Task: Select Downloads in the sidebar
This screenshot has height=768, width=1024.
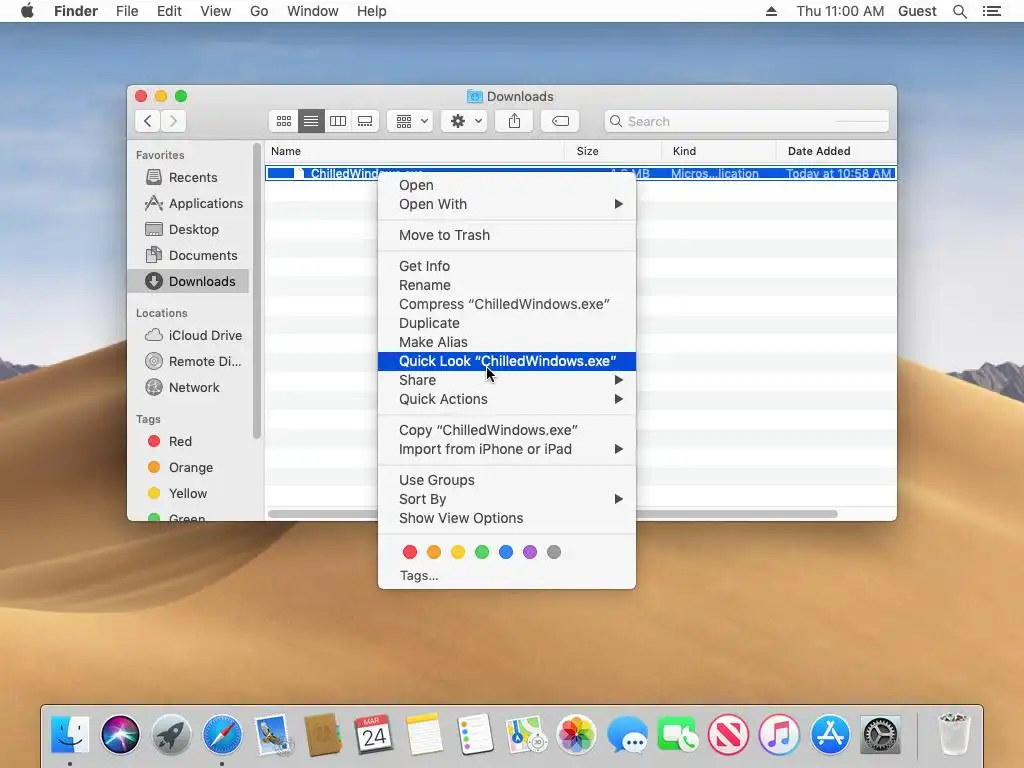Action: click(x=188, y=281)
